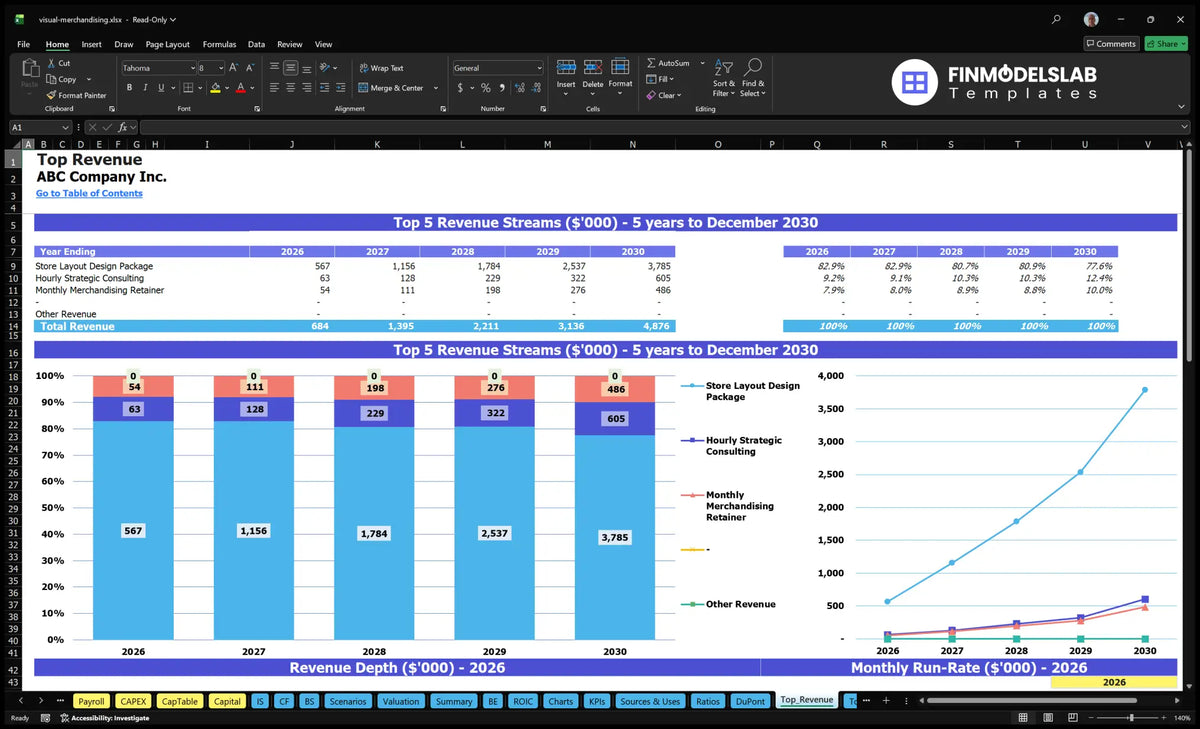Image resolution: width=1200 pixels, height=729 pixels.
Task: Toggle Italic formatting
Action: point(145,88)
